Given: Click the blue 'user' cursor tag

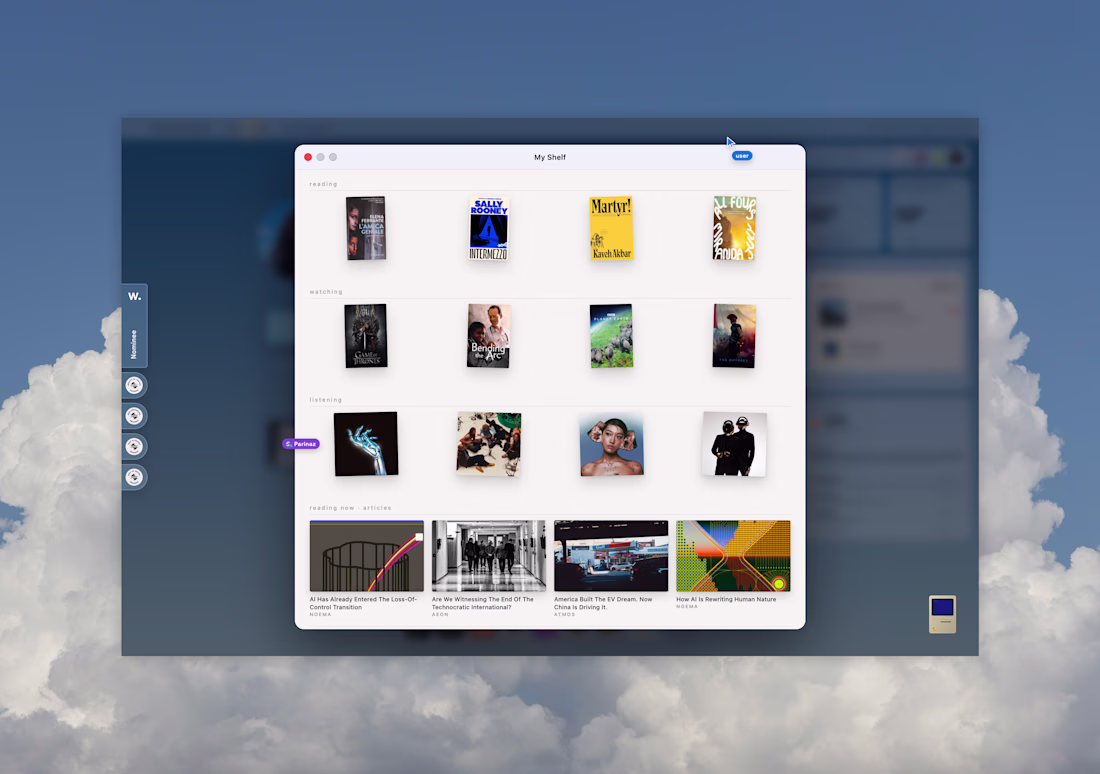Looking at the screenshot, I should (742, 156).
